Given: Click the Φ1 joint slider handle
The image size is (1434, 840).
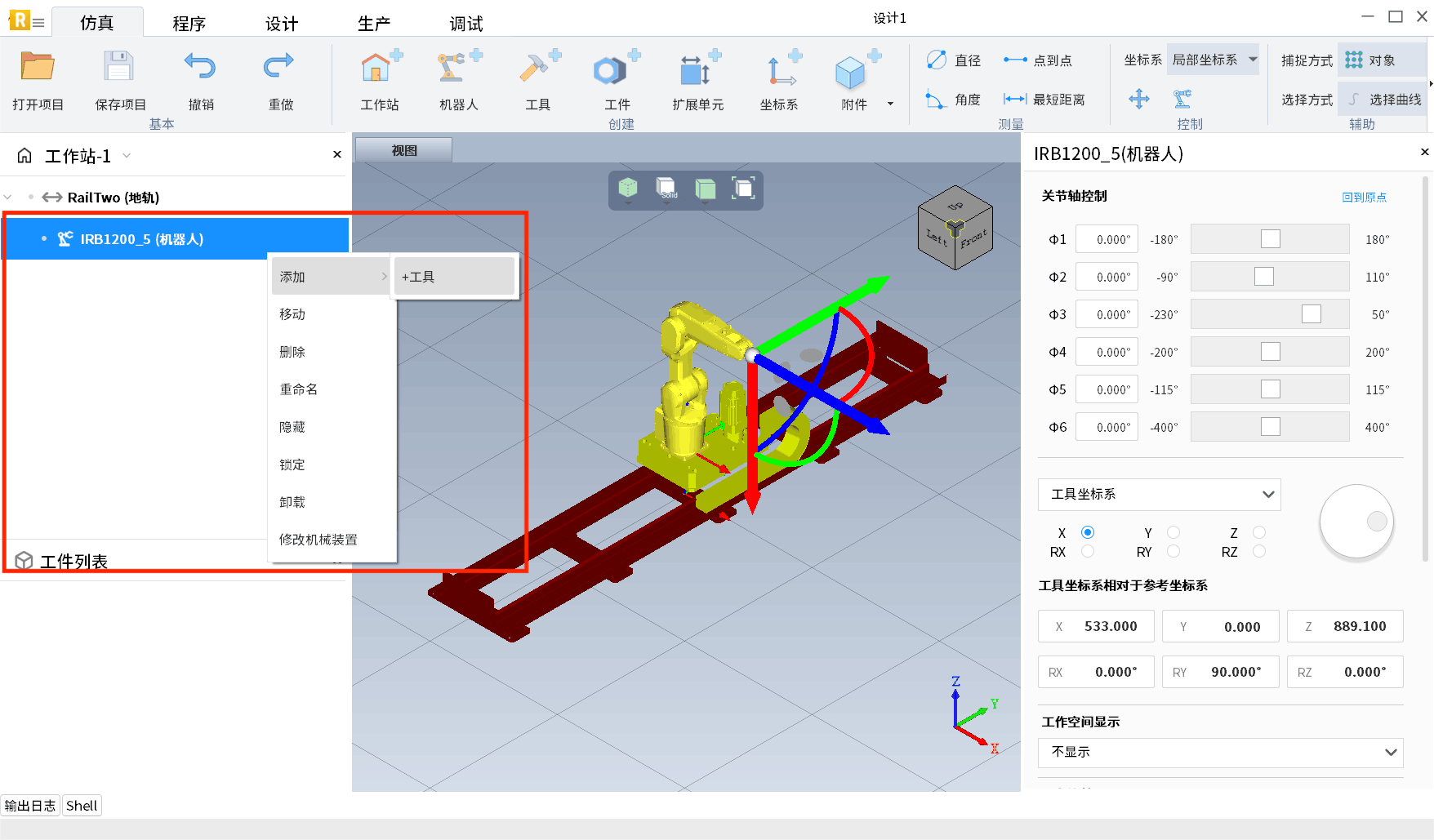Looking at the screenshot, I should click(x=1271, y=239).
